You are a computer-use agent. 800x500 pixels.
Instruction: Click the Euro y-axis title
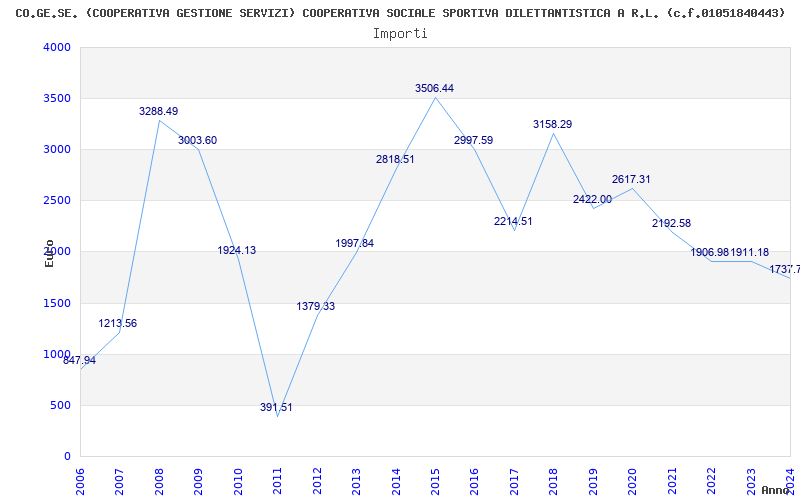coord(49,253)
